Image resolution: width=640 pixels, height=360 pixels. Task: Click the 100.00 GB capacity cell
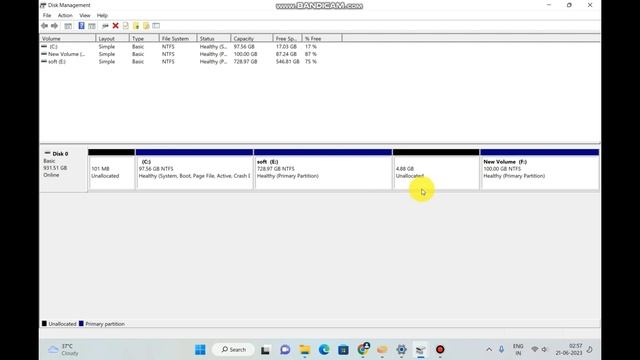[245, 54]
